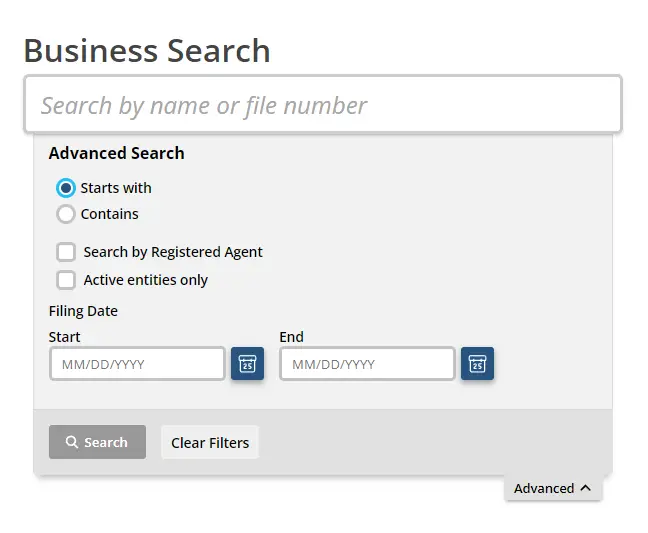Click the gray Search button

tap(97, 442)
